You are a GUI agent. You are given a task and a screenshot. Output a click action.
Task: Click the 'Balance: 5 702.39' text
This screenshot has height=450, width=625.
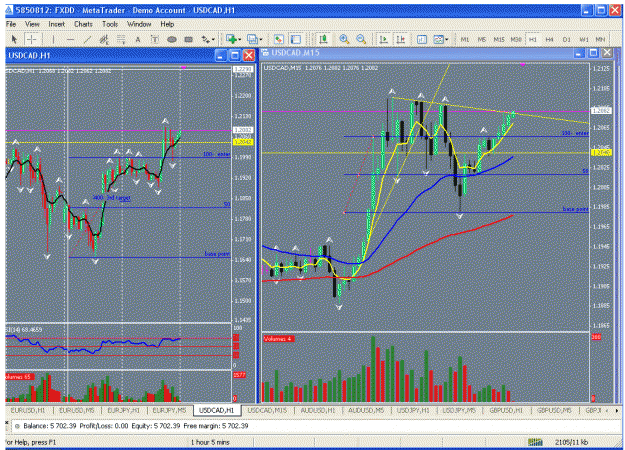pyautogui.click(x=50, y=426)
